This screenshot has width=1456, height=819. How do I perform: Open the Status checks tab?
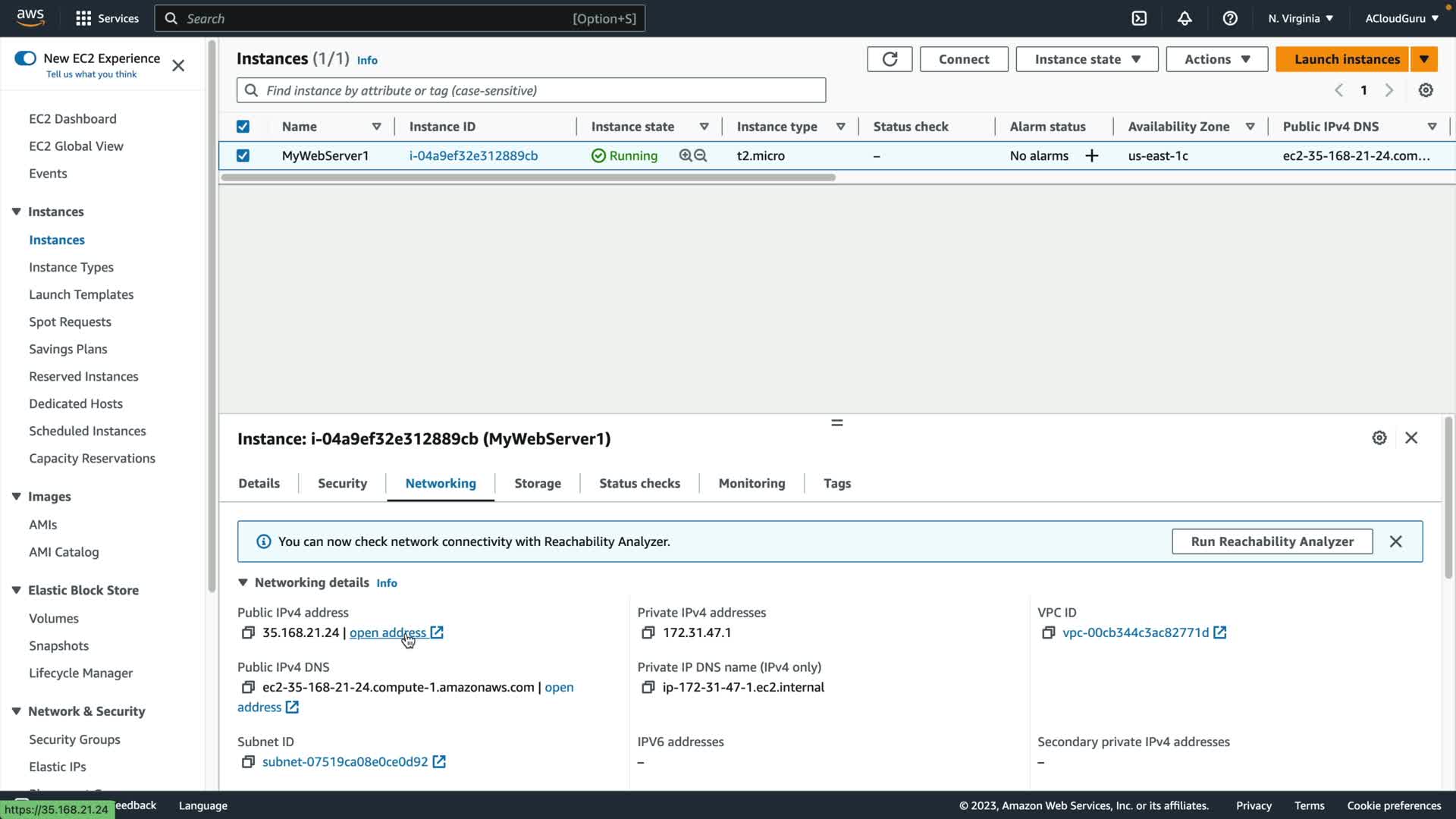(x=639, y=483)
